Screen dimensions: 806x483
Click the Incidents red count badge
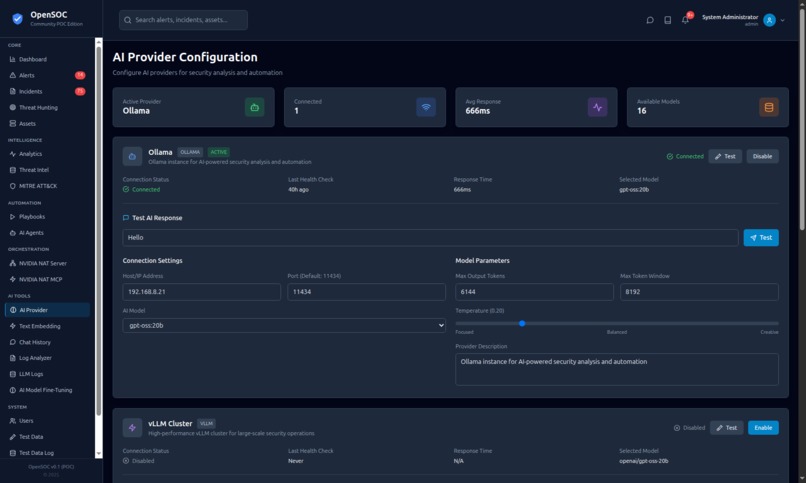pyautogui.click(x=80, y=91)
